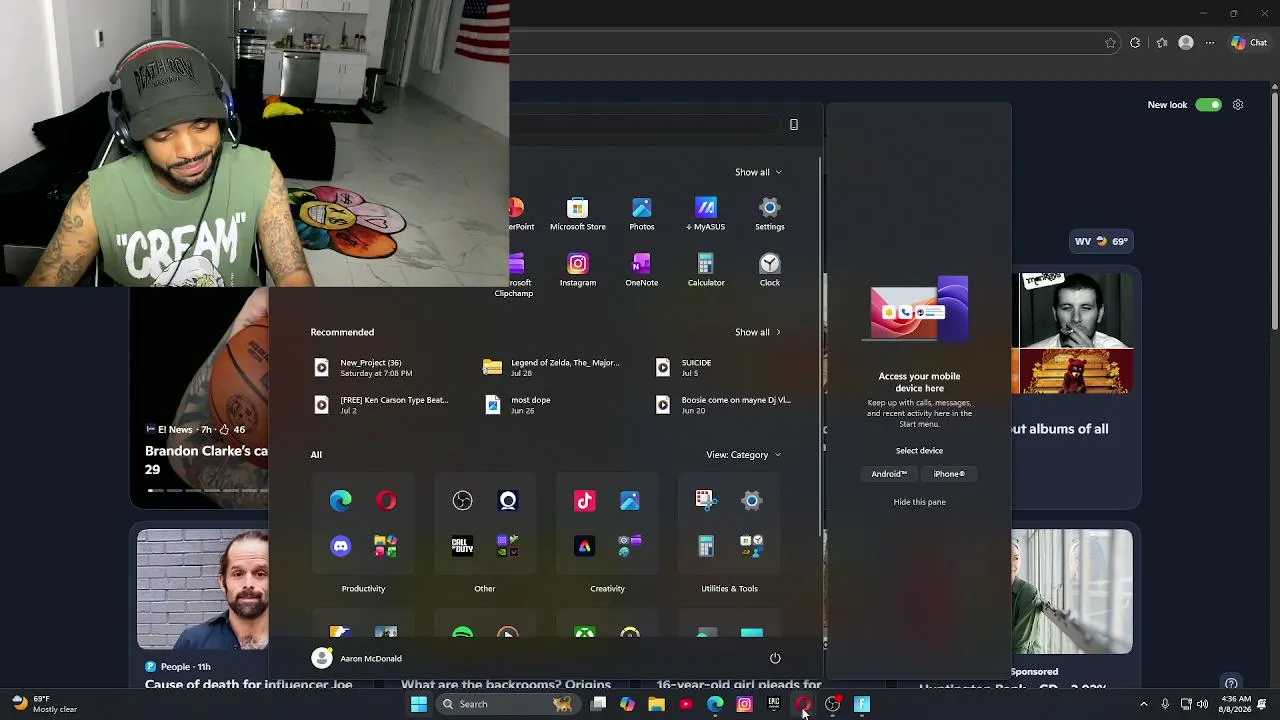Open Boosie come on mayne Dj file
The width and height of the screenshot is (1280, 720).
tap(723, 405)
